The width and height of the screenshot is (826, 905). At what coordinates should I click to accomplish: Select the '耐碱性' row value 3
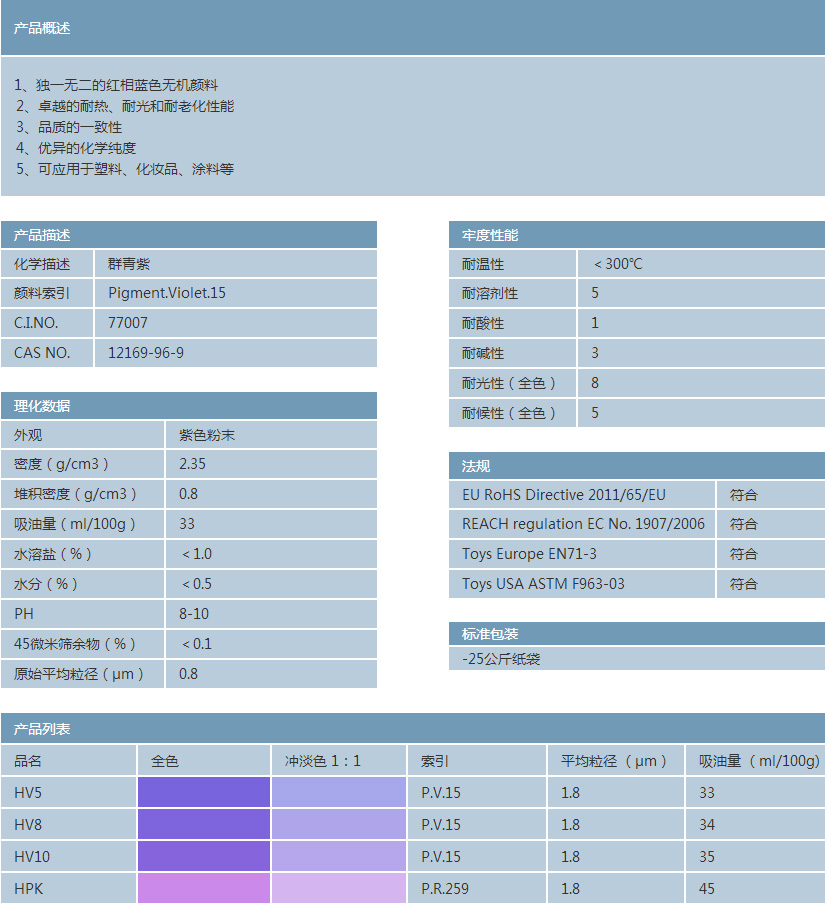click(x=595, y=353)
